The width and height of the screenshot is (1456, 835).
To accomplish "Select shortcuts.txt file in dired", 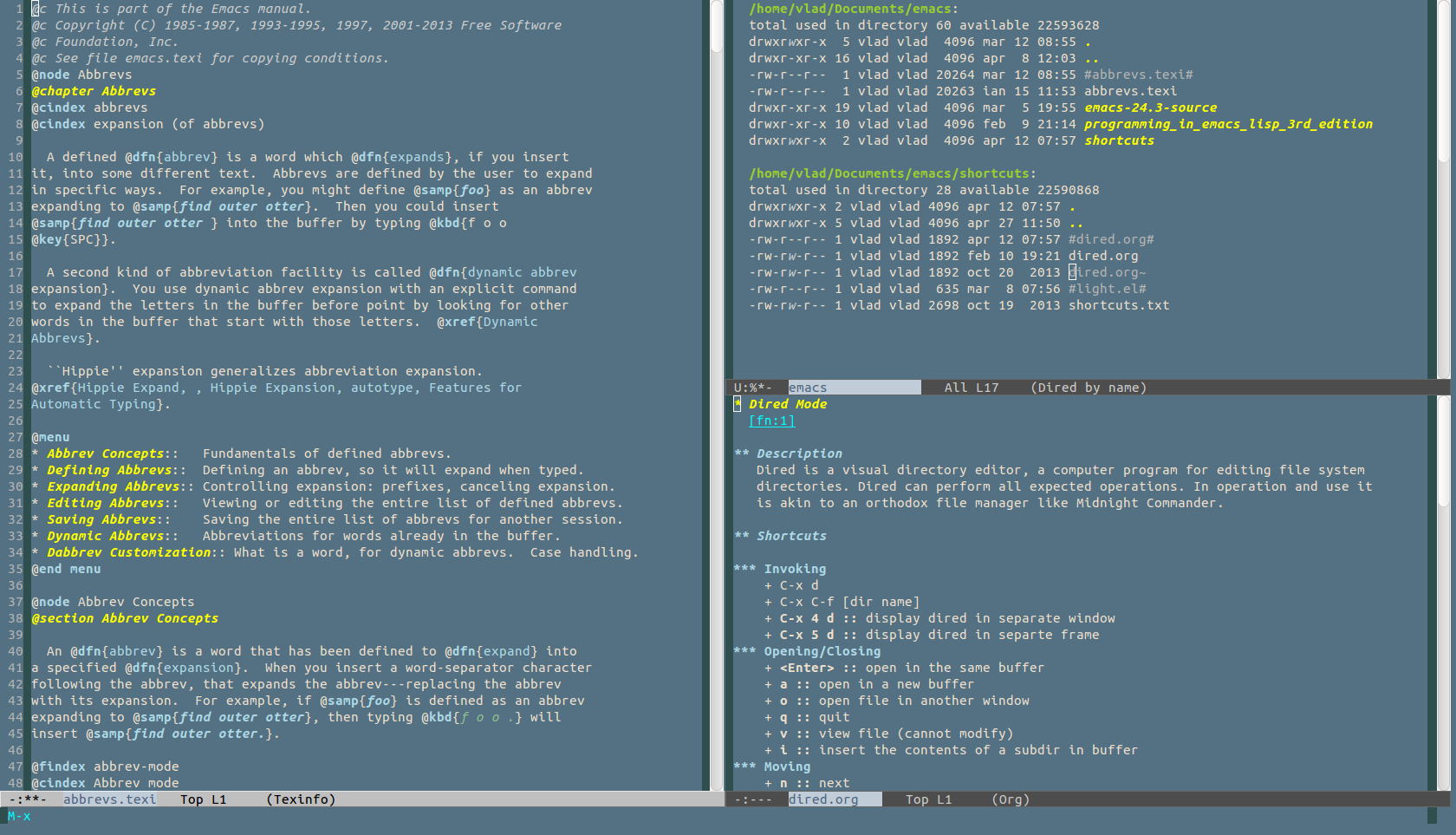I will (1119, 305).
